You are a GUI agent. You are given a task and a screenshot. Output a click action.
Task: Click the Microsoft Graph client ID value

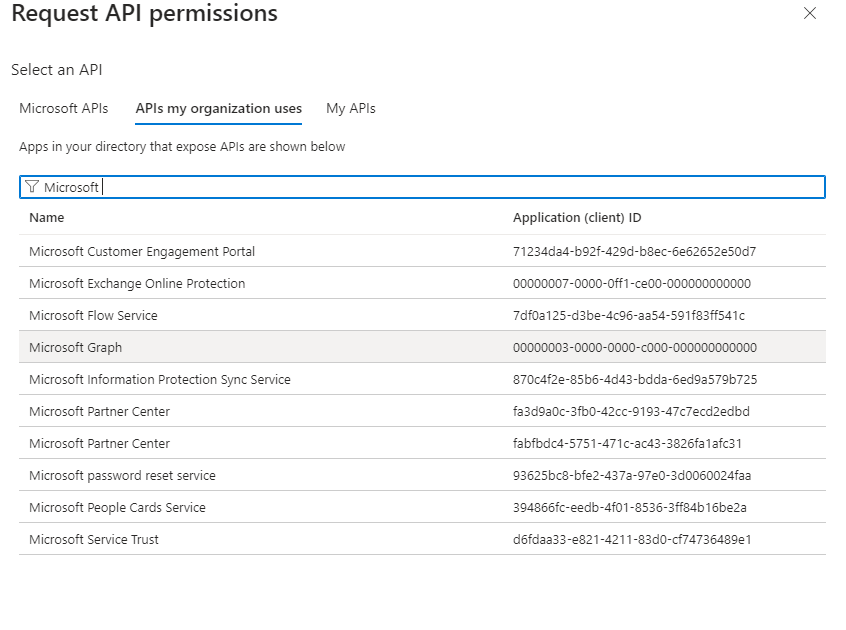coord(634,347)
